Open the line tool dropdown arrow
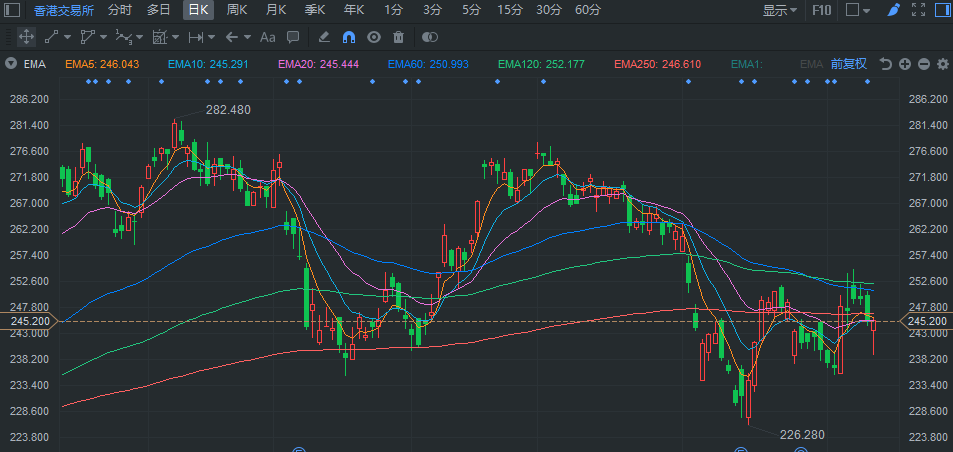Viewport: 953px width, 452px height. click(67, 38)
